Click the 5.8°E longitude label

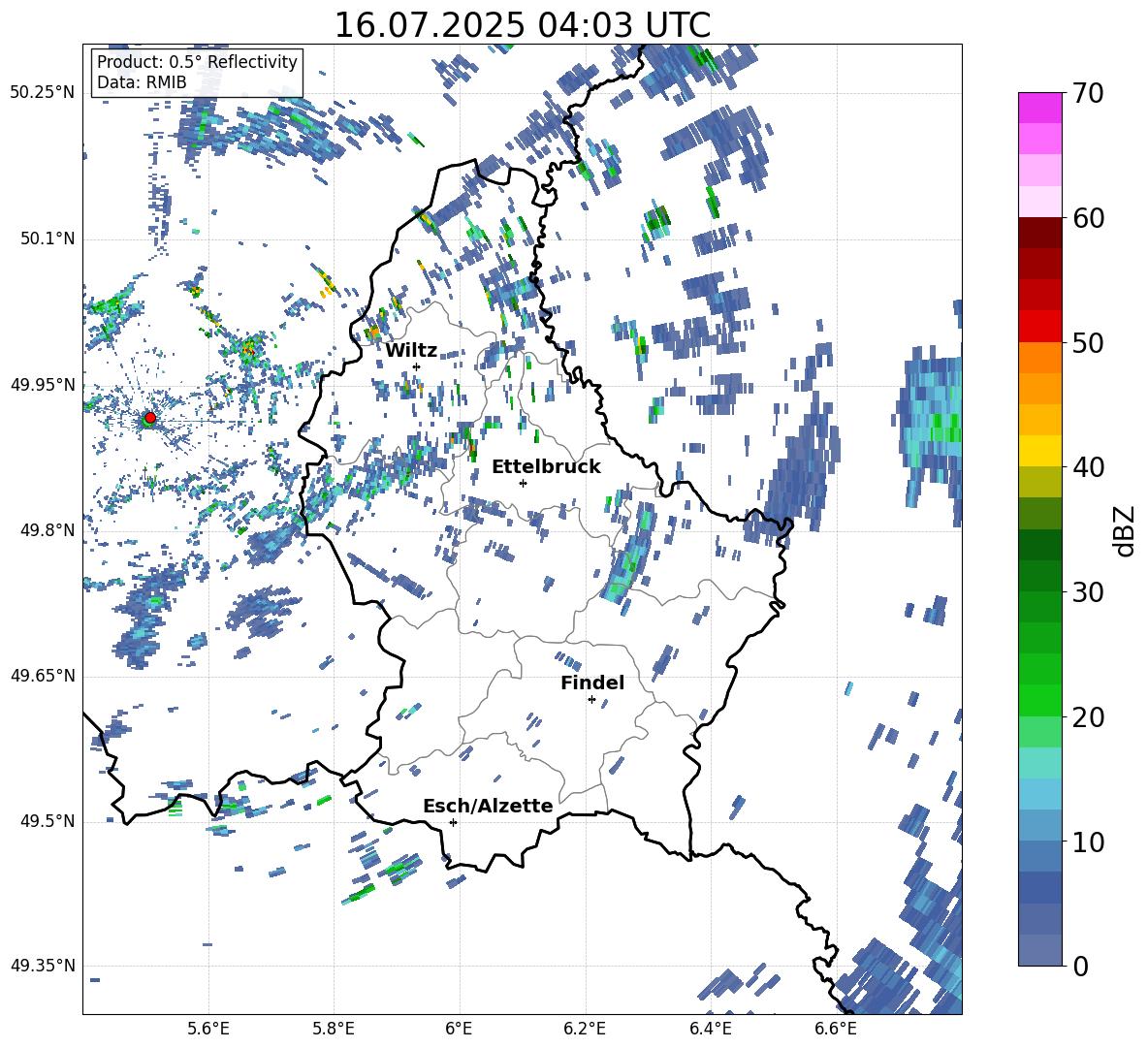coord(334,1029)
